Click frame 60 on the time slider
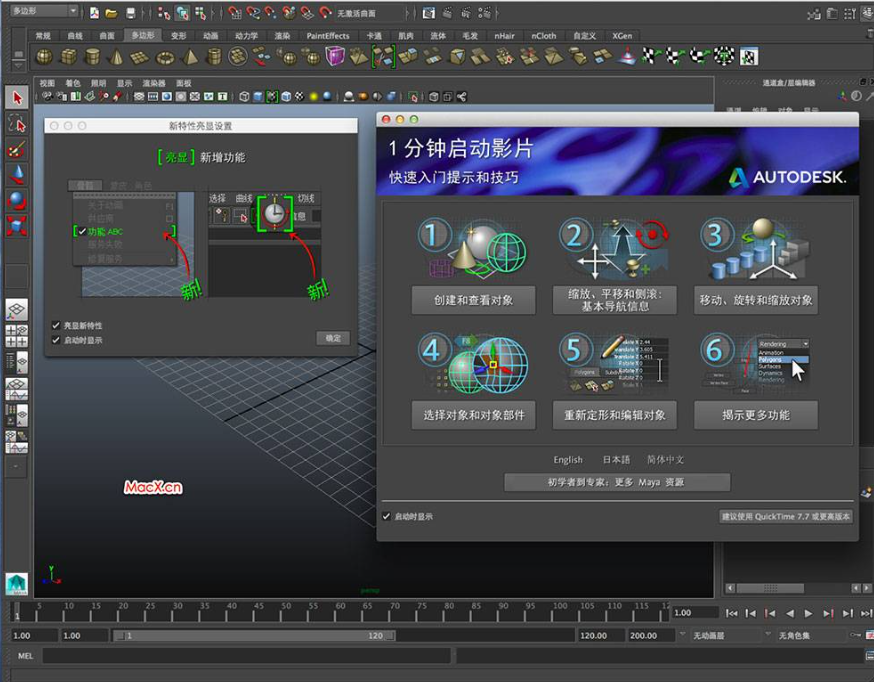Image resolution: width=874 pixels, height=682 pixels. [x=341, y=611]
